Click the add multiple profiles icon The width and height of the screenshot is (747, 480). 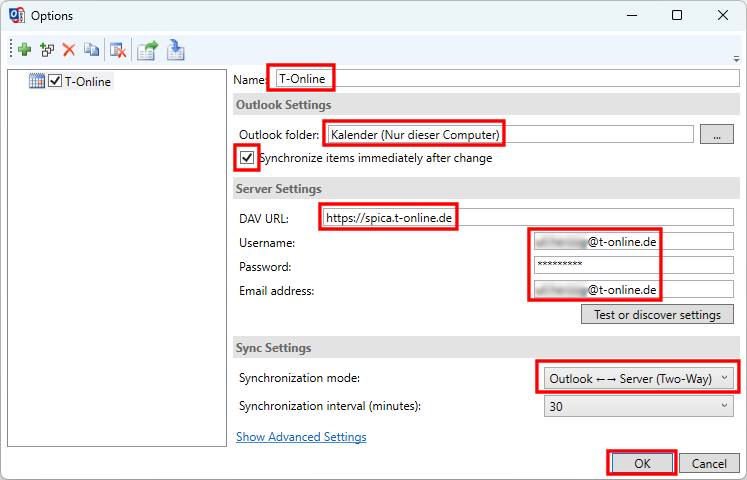pyautogui.click(x=47, y=50)
